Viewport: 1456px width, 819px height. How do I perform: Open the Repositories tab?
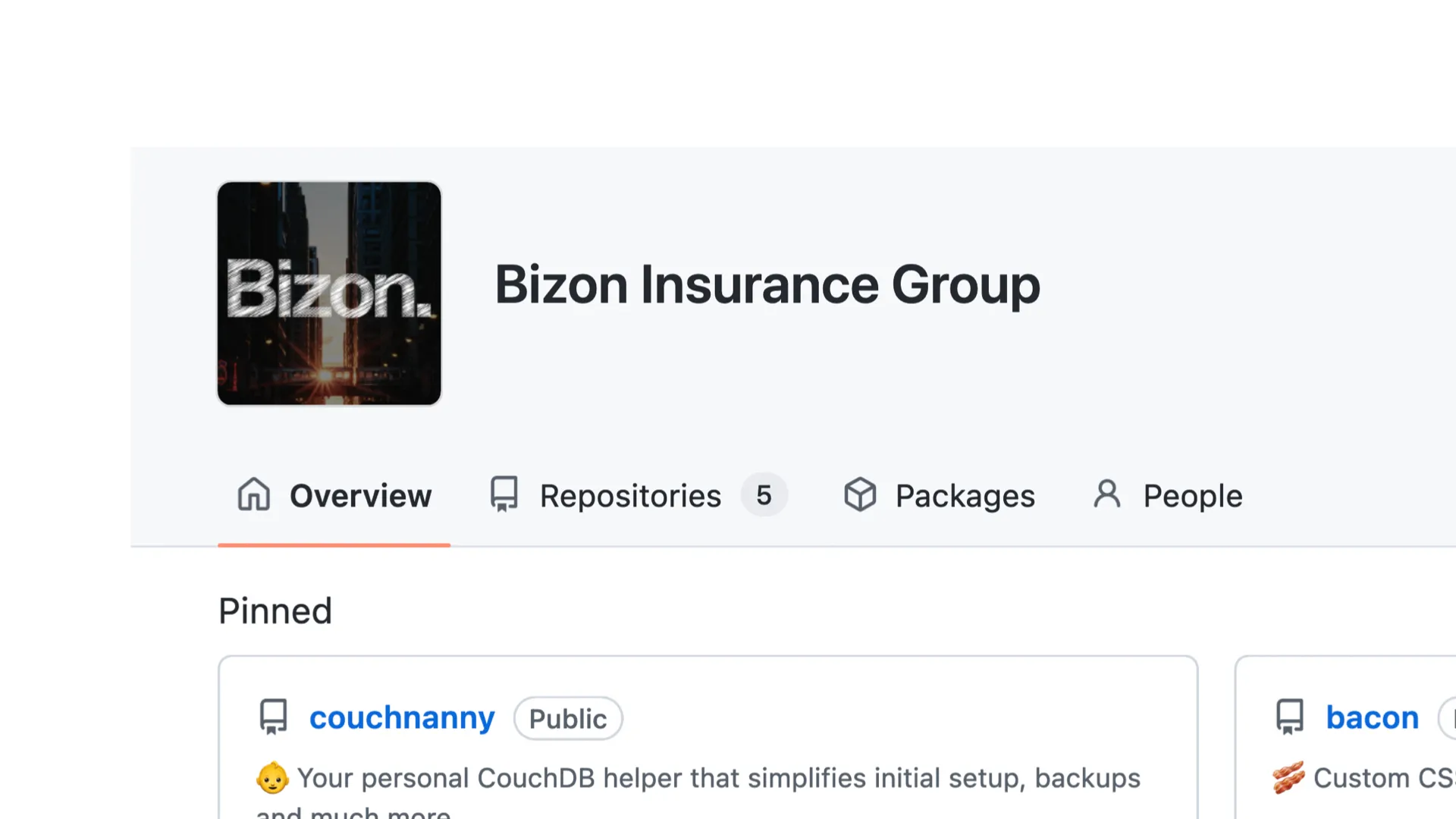[630, 496]
